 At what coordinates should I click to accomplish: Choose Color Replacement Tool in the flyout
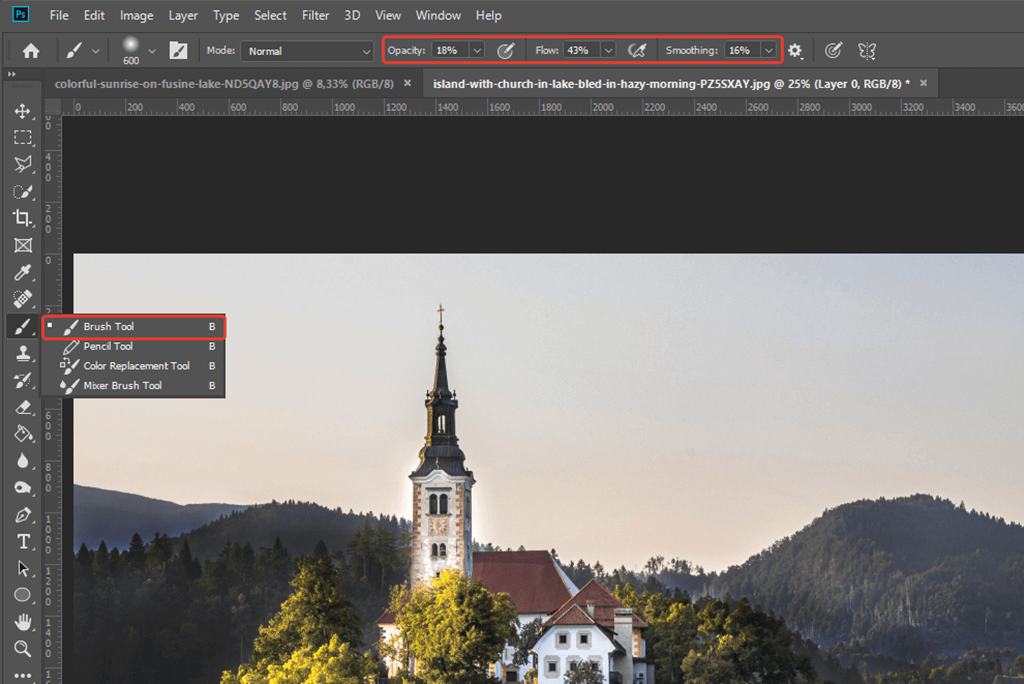(x=134, y=366)
